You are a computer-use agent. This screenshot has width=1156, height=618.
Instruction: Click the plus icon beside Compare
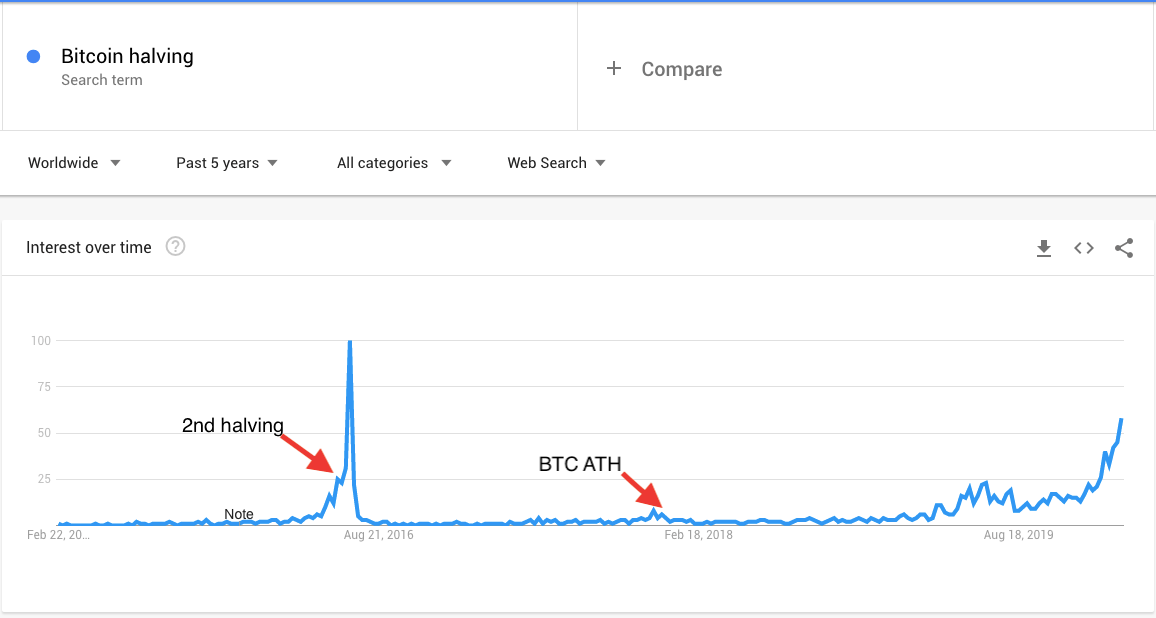(614, 69)
